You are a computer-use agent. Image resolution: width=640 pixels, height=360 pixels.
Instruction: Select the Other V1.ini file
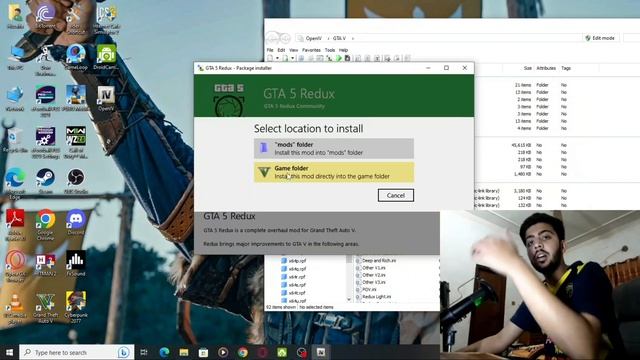pyautogui.click(x=370, y=268)
